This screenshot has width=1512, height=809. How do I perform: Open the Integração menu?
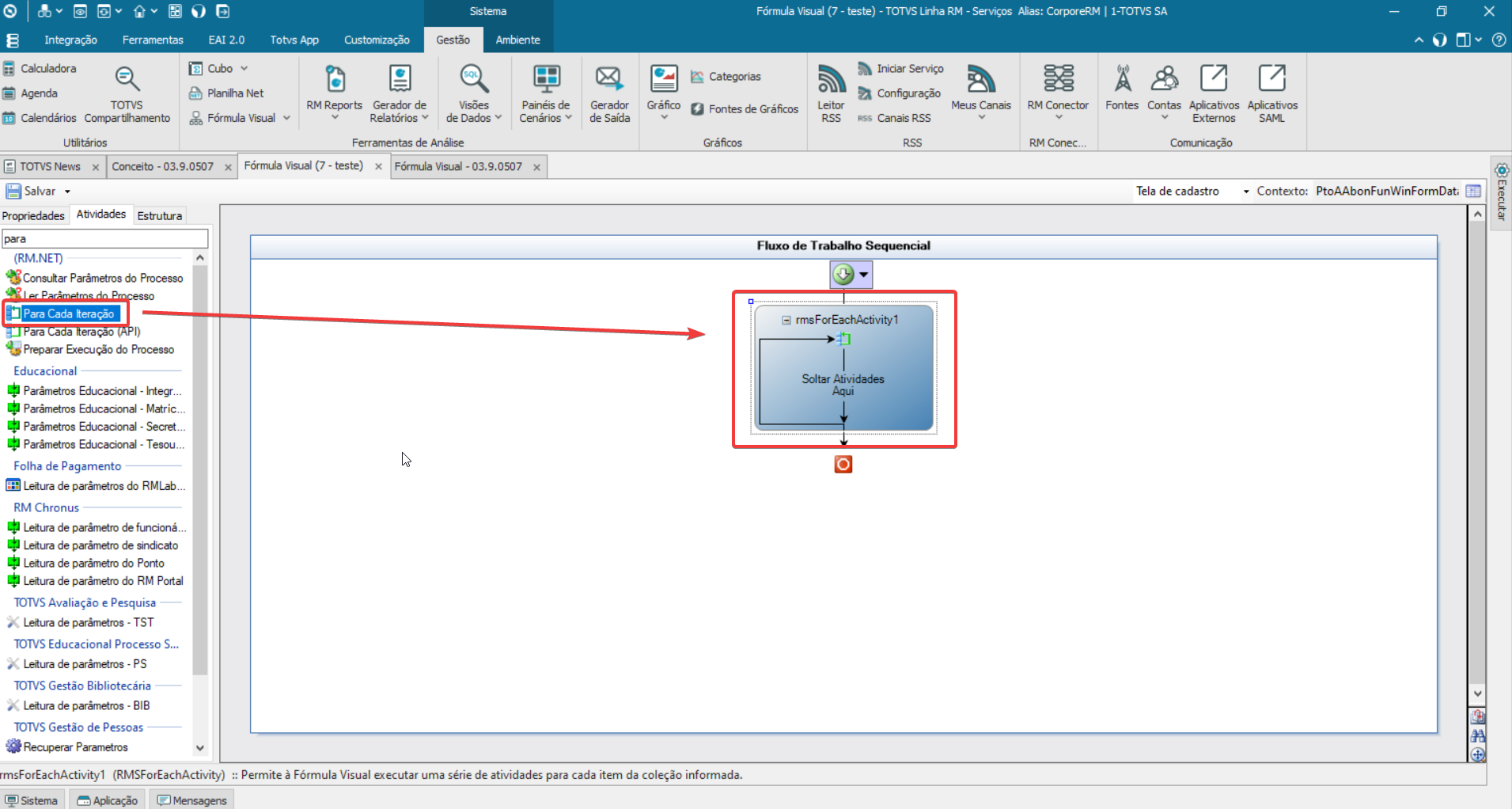(70, 40)
